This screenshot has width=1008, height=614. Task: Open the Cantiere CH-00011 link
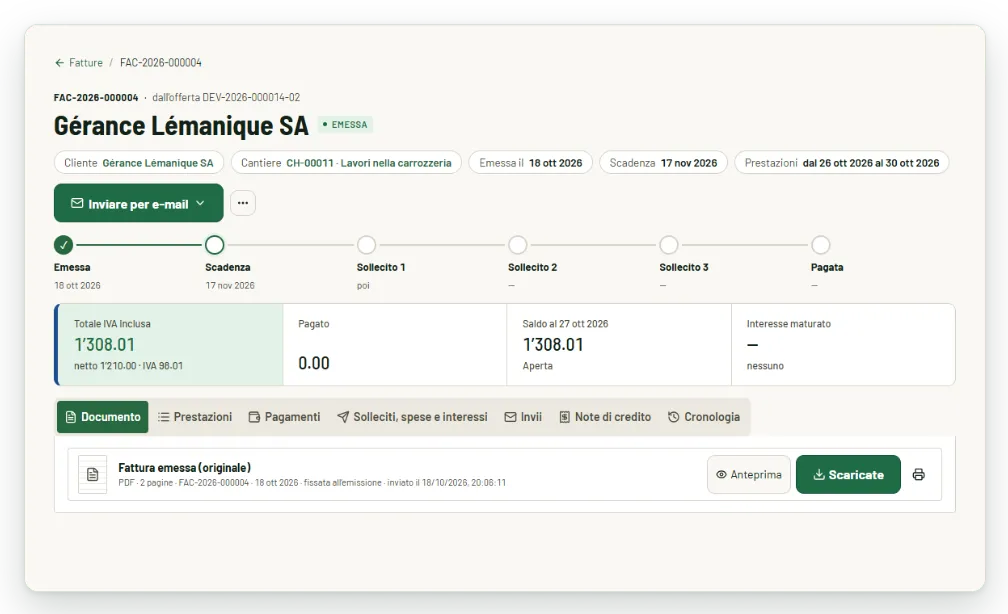346,163
